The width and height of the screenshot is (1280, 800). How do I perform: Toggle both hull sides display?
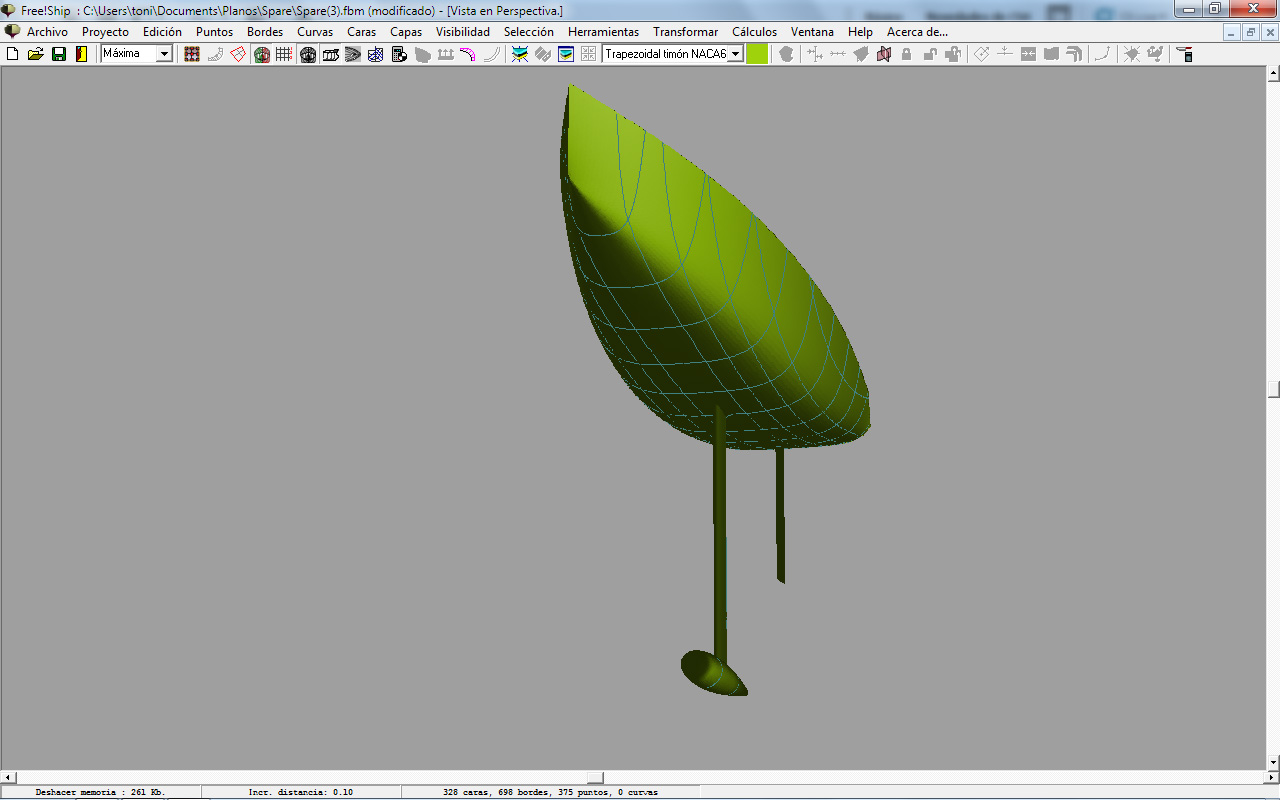(261, 54)
